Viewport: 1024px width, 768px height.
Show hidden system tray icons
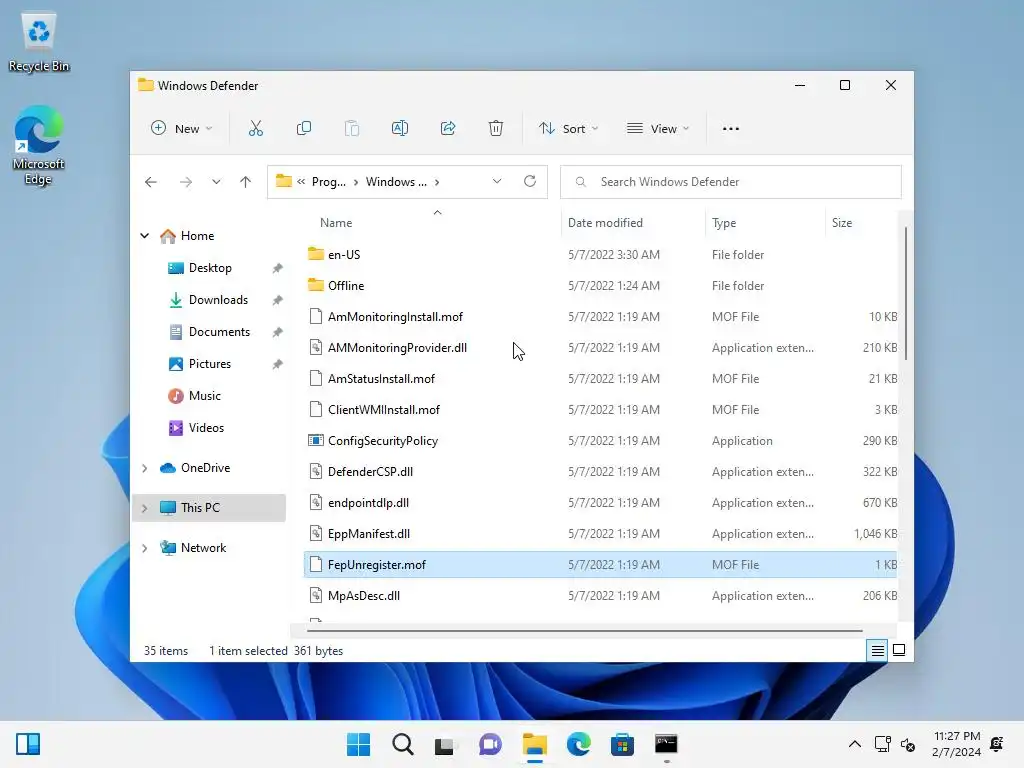pyautogui.click(x=854, y=744)
